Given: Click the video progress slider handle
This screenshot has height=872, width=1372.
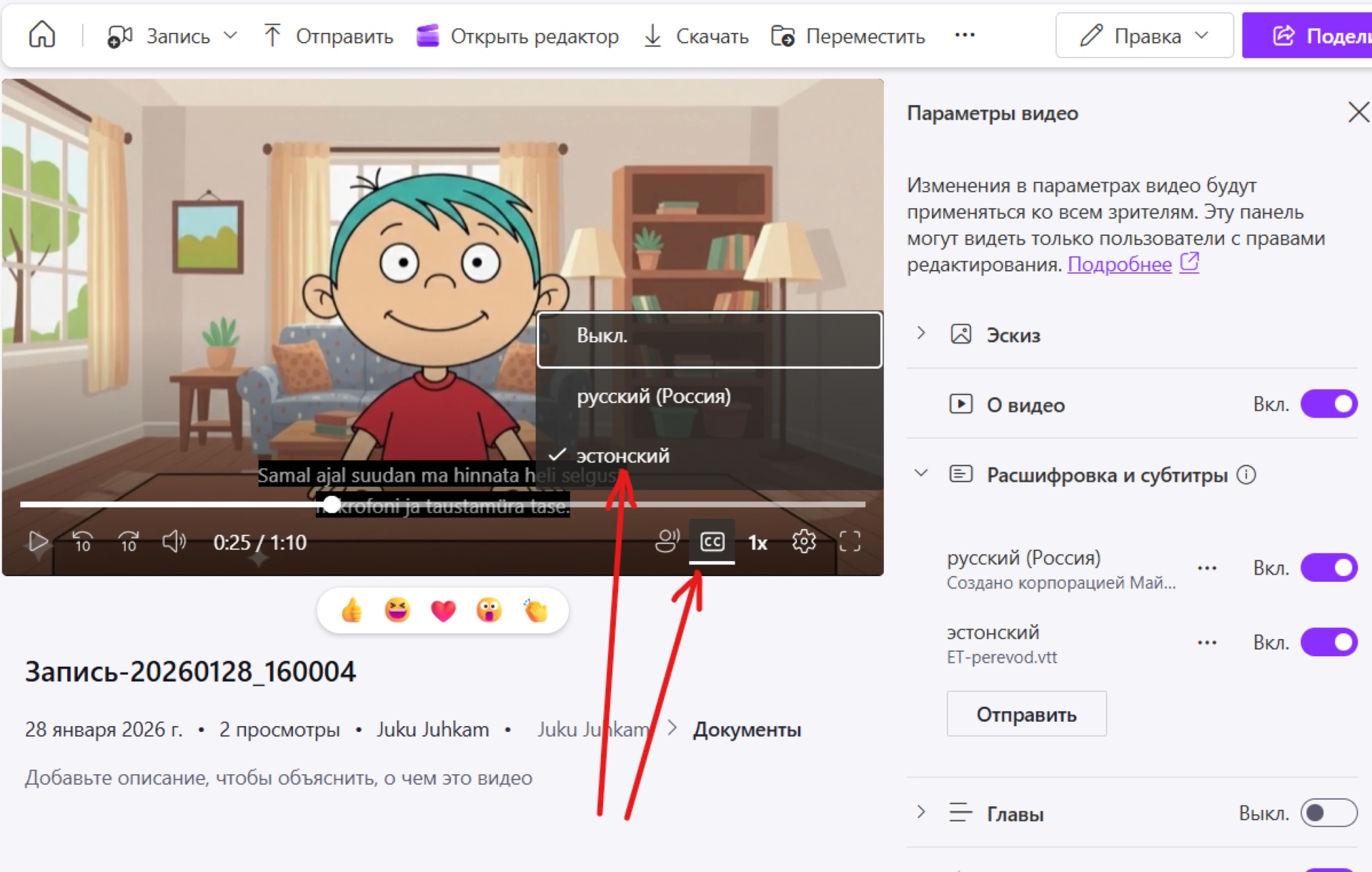Looking at the screenshot, I should [x=332, y=504].
